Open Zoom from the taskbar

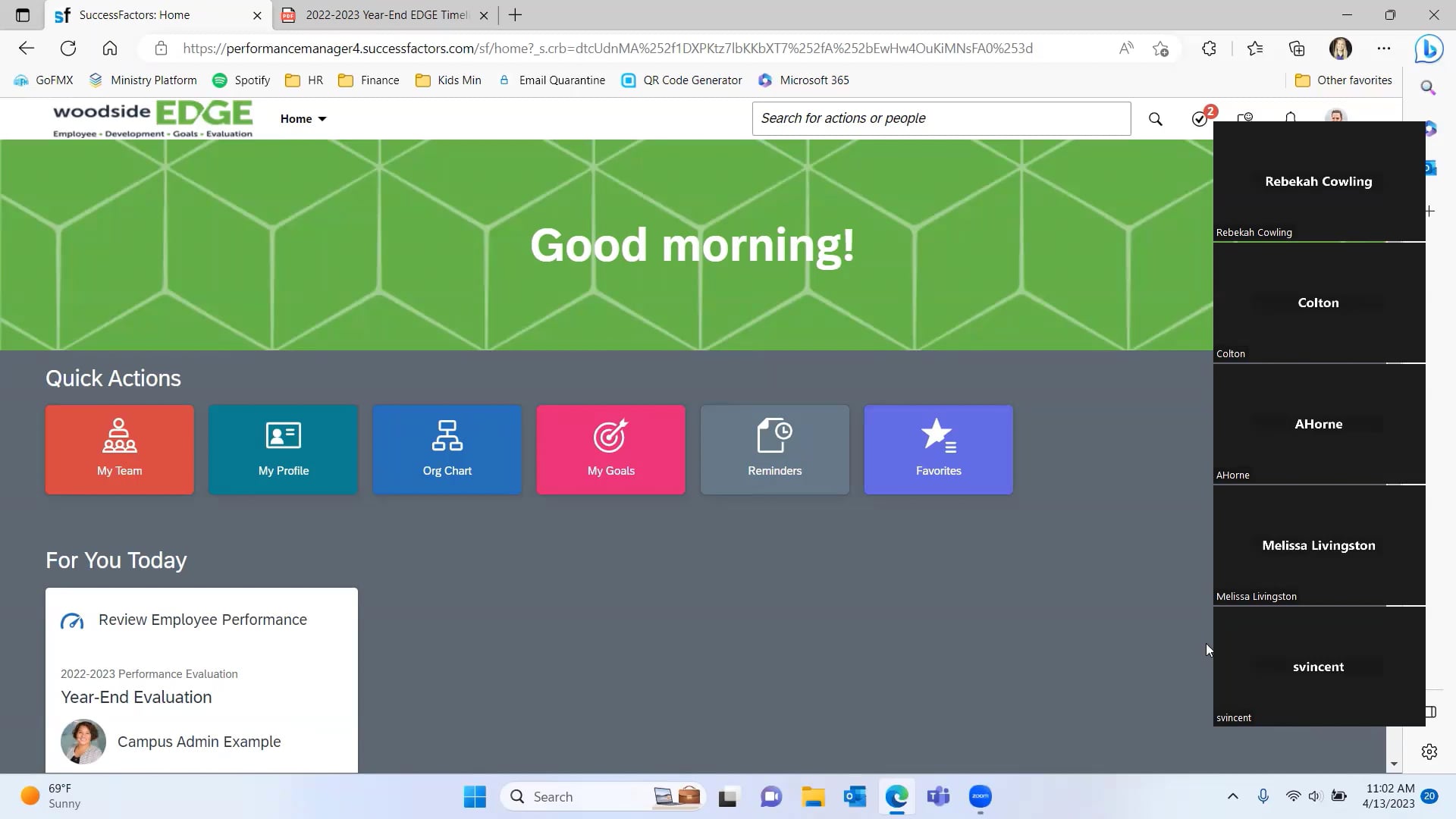pos(980,797)
